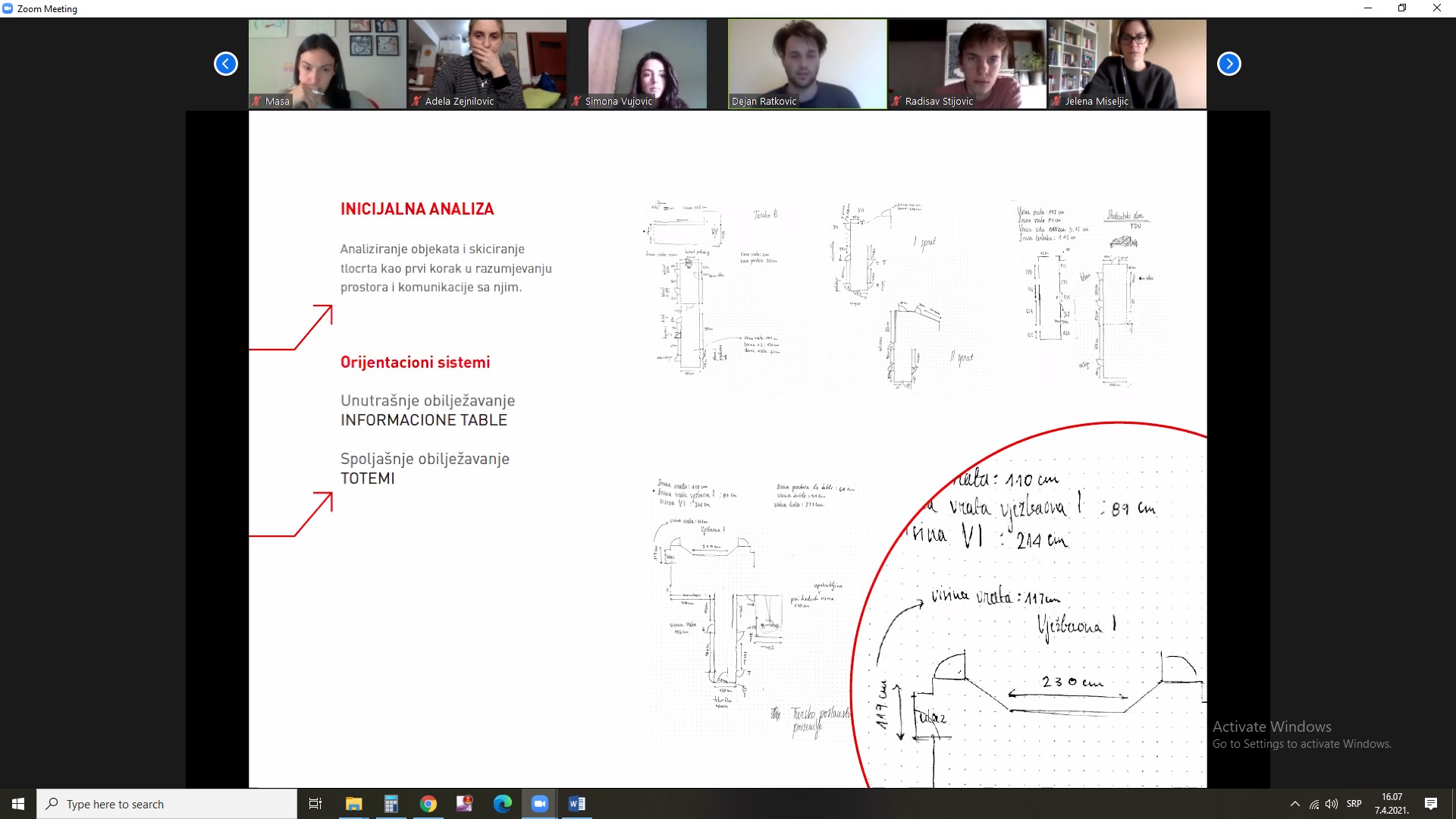Show hidden system tray icons
1456x819 pixels.
pos(1295,804)
